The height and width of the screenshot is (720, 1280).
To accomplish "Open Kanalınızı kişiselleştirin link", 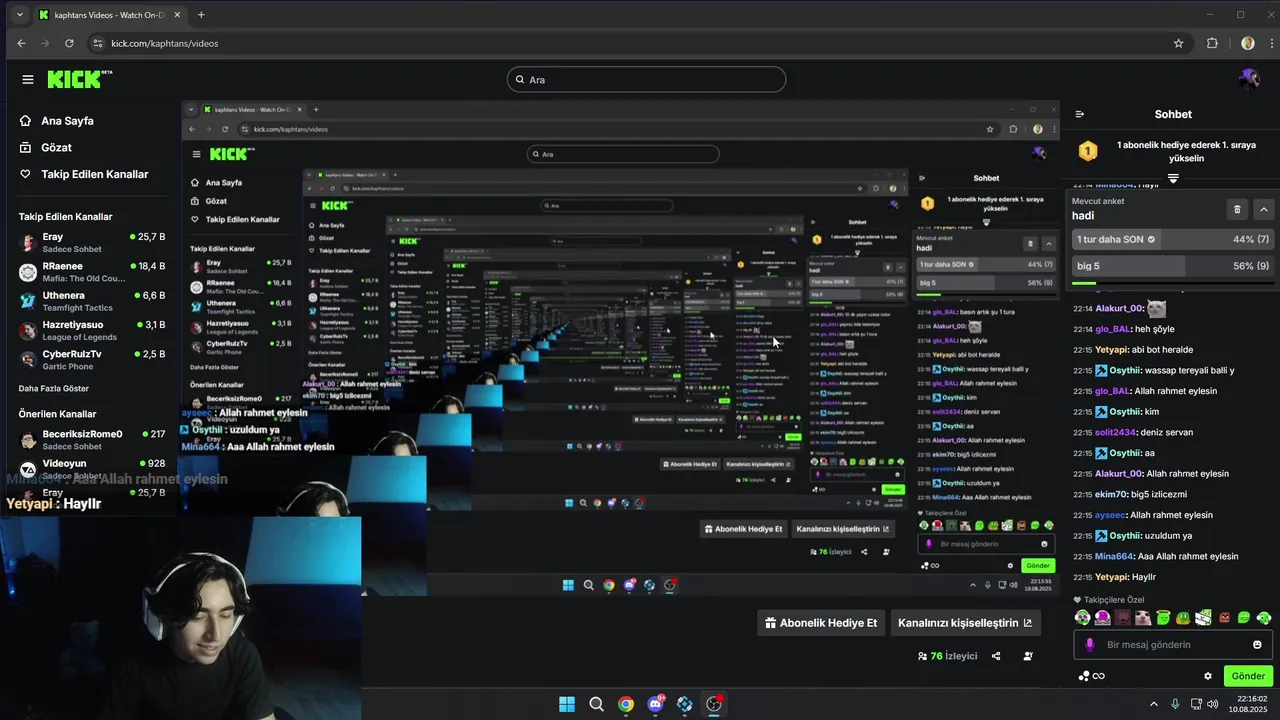I will [x=965, y=623].
